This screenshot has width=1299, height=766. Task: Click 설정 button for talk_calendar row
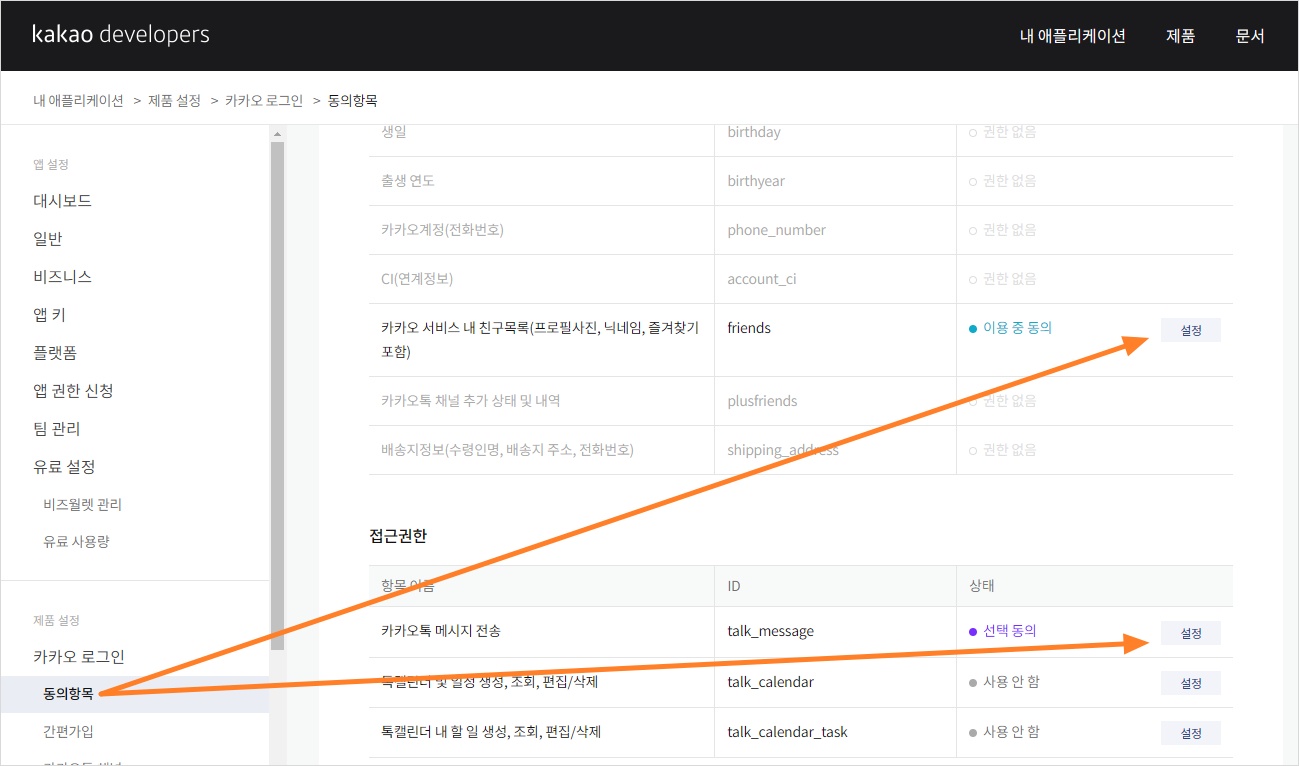click(1191, 683)
